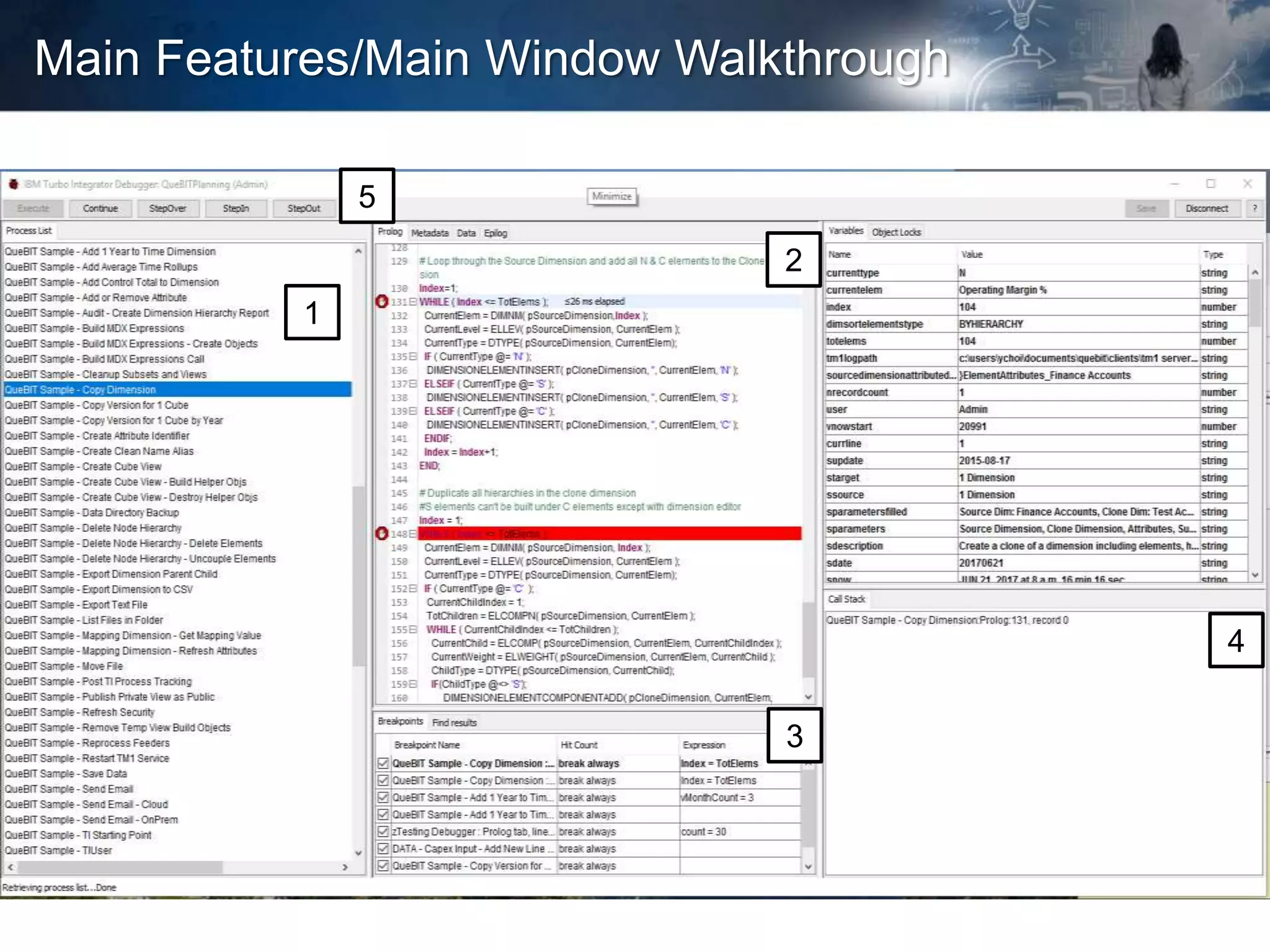Click the Value column header in Variables

[972, 254]
